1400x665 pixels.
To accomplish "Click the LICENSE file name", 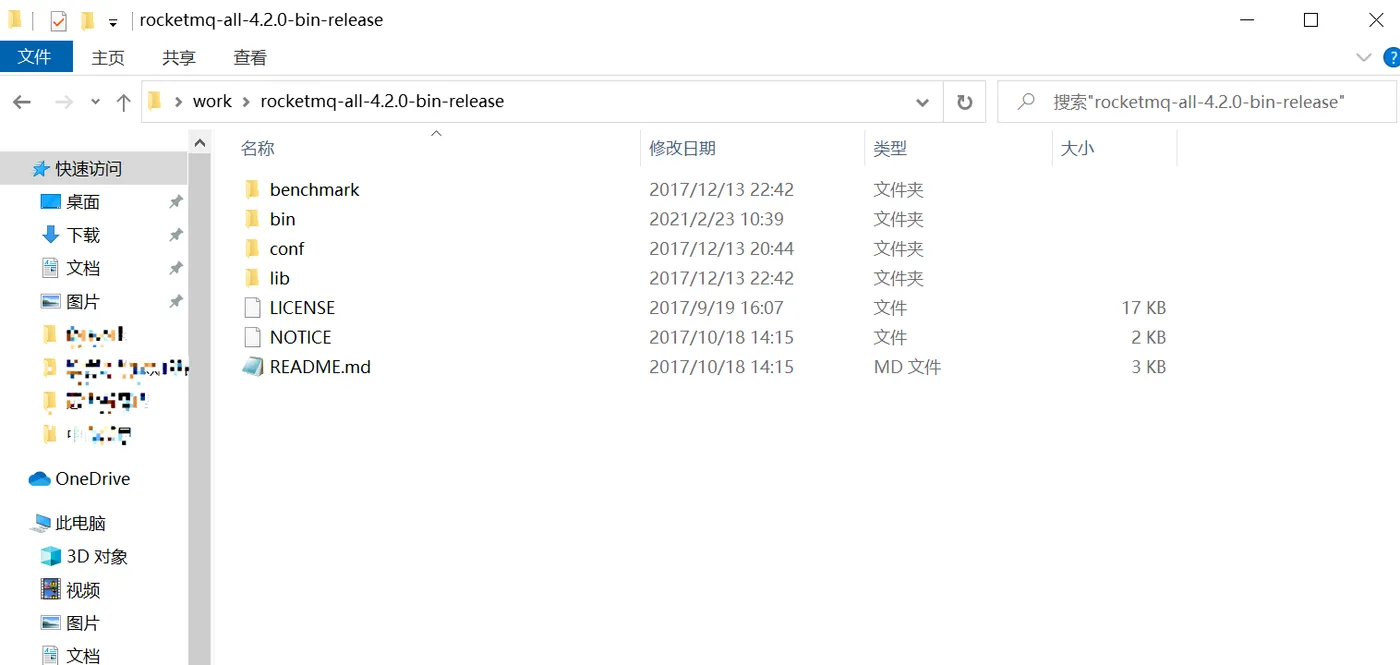I will [x=302, y=307].
